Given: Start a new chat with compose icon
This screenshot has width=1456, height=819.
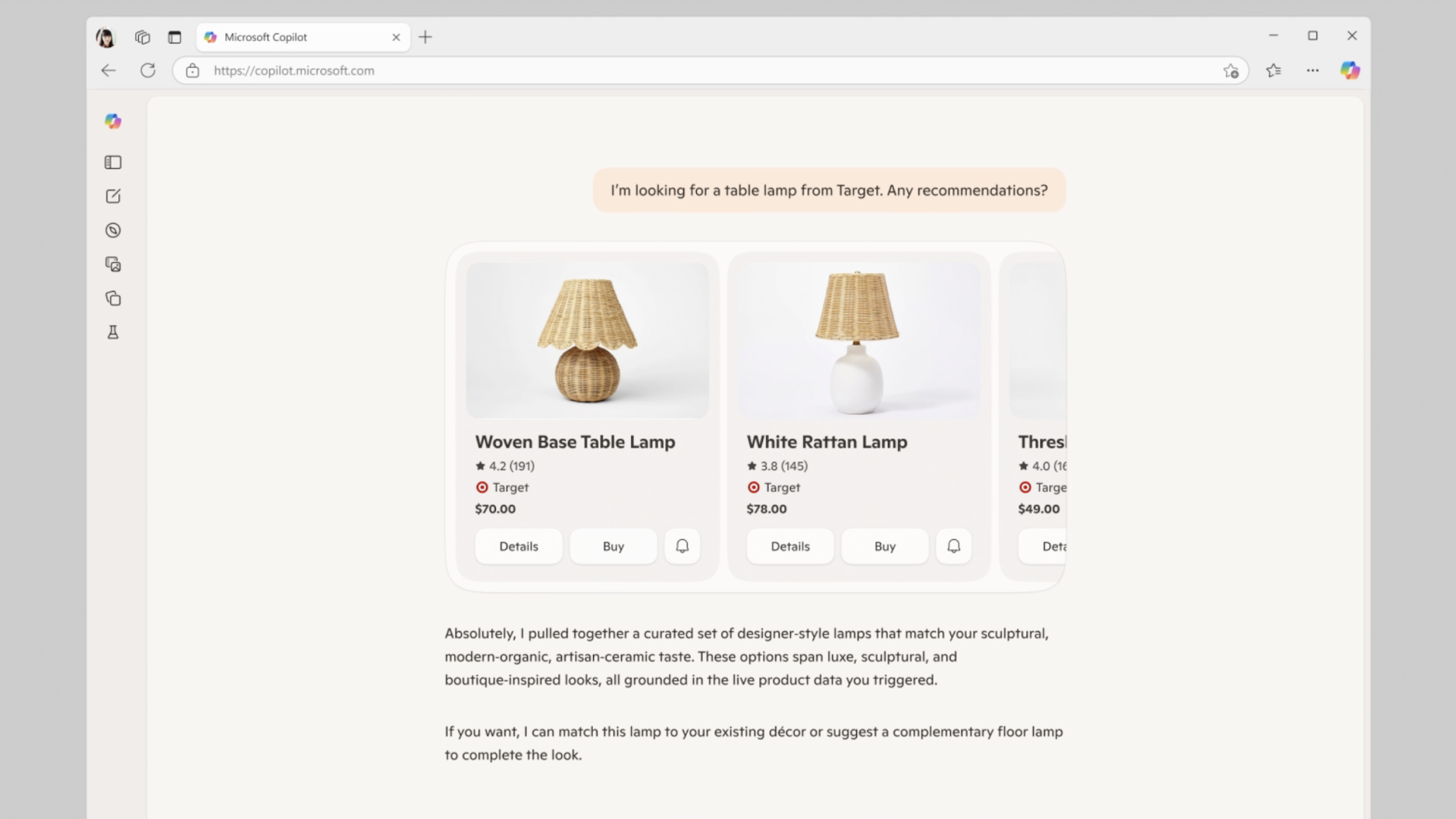Looking at the screenshot, I should tap(113, 196).
